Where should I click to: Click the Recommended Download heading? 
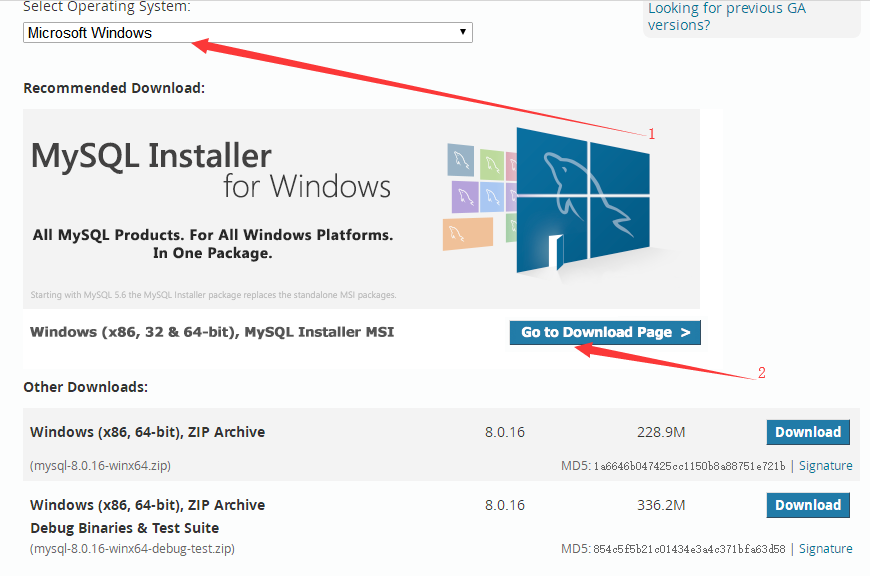[114, 88]
